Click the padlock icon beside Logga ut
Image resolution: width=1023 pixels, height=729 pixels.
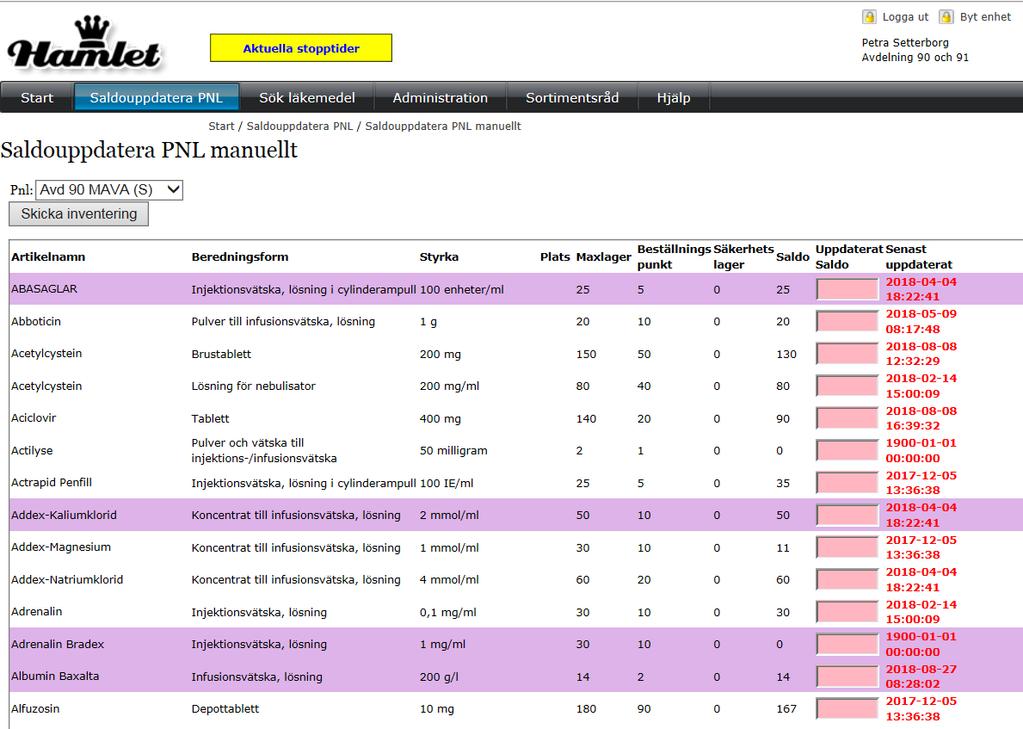869,17
